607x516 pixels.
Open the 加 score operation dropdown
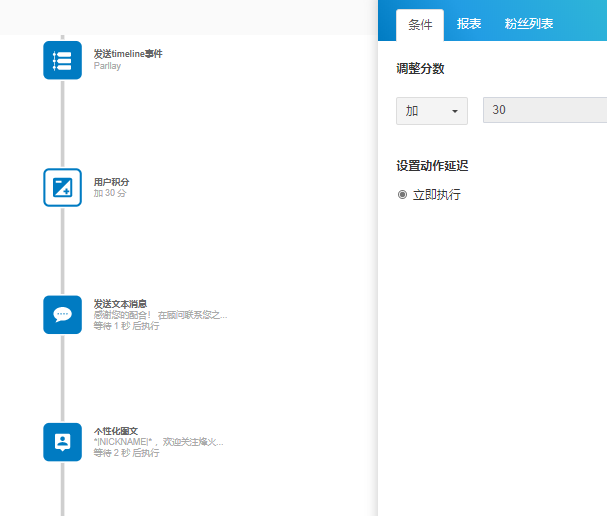431,111
